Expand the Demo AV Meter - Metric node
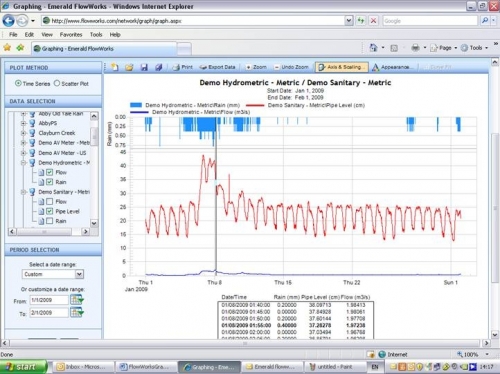The height and width of the screenshot is (374, 500). [23, 143]
